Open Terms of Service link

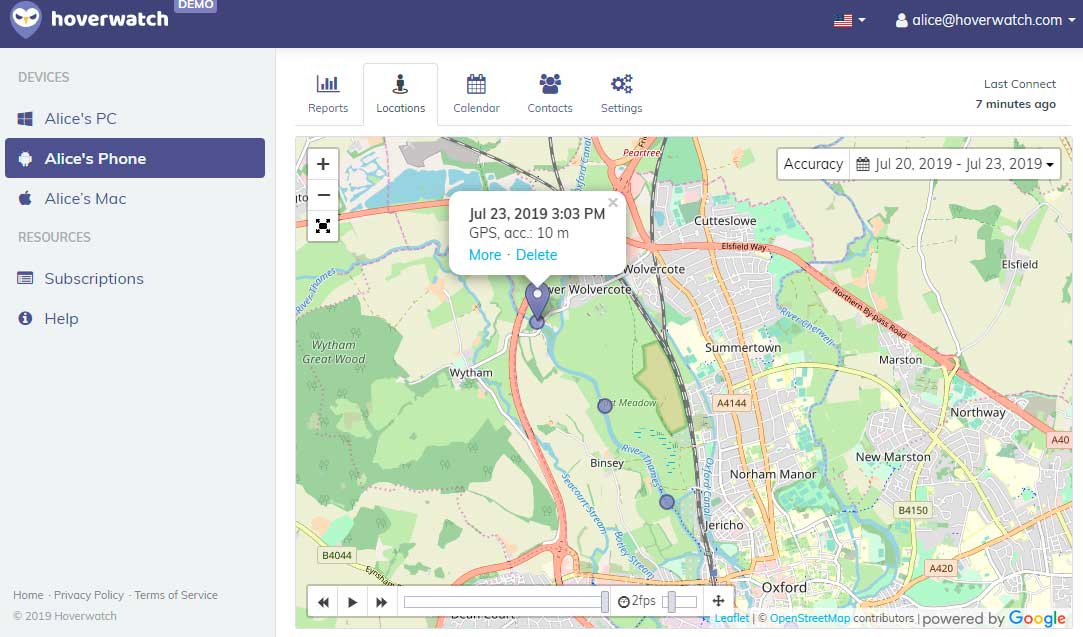[175, 595]
